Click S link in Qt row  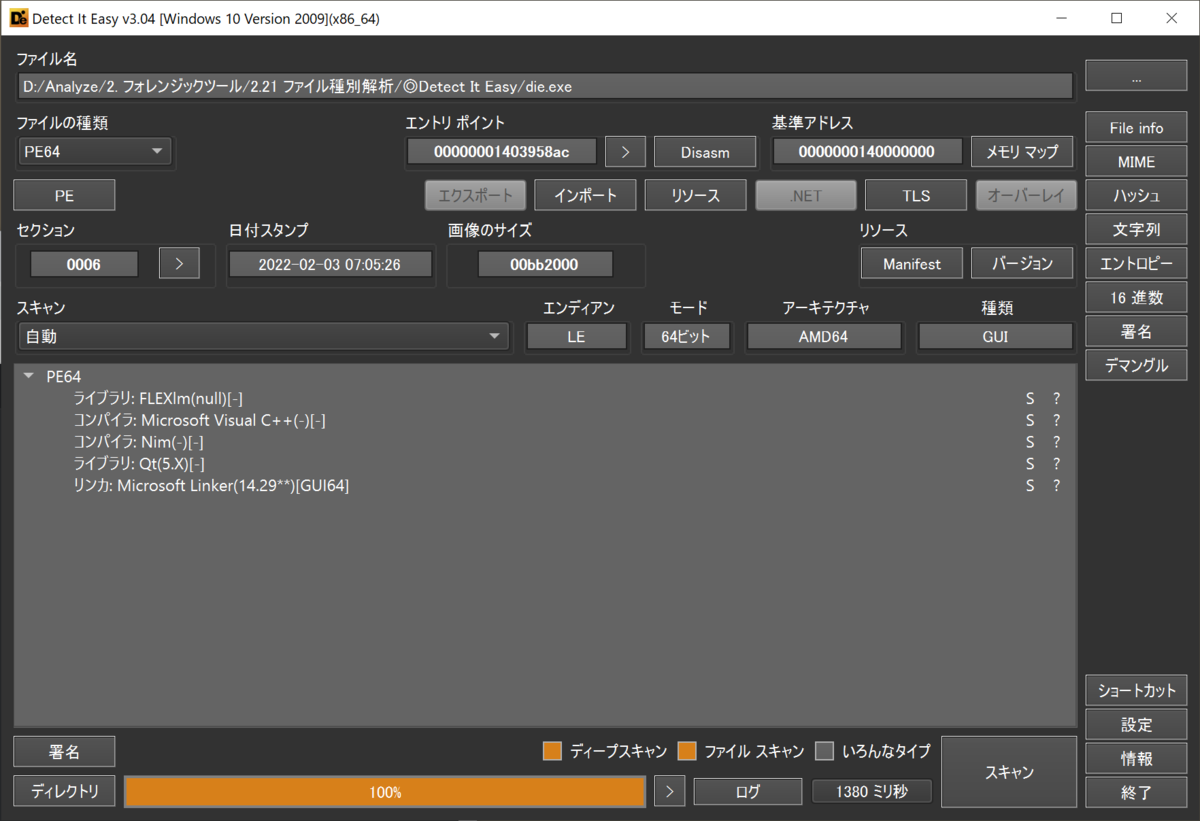pyautogui.click(x=1030, y=464)
